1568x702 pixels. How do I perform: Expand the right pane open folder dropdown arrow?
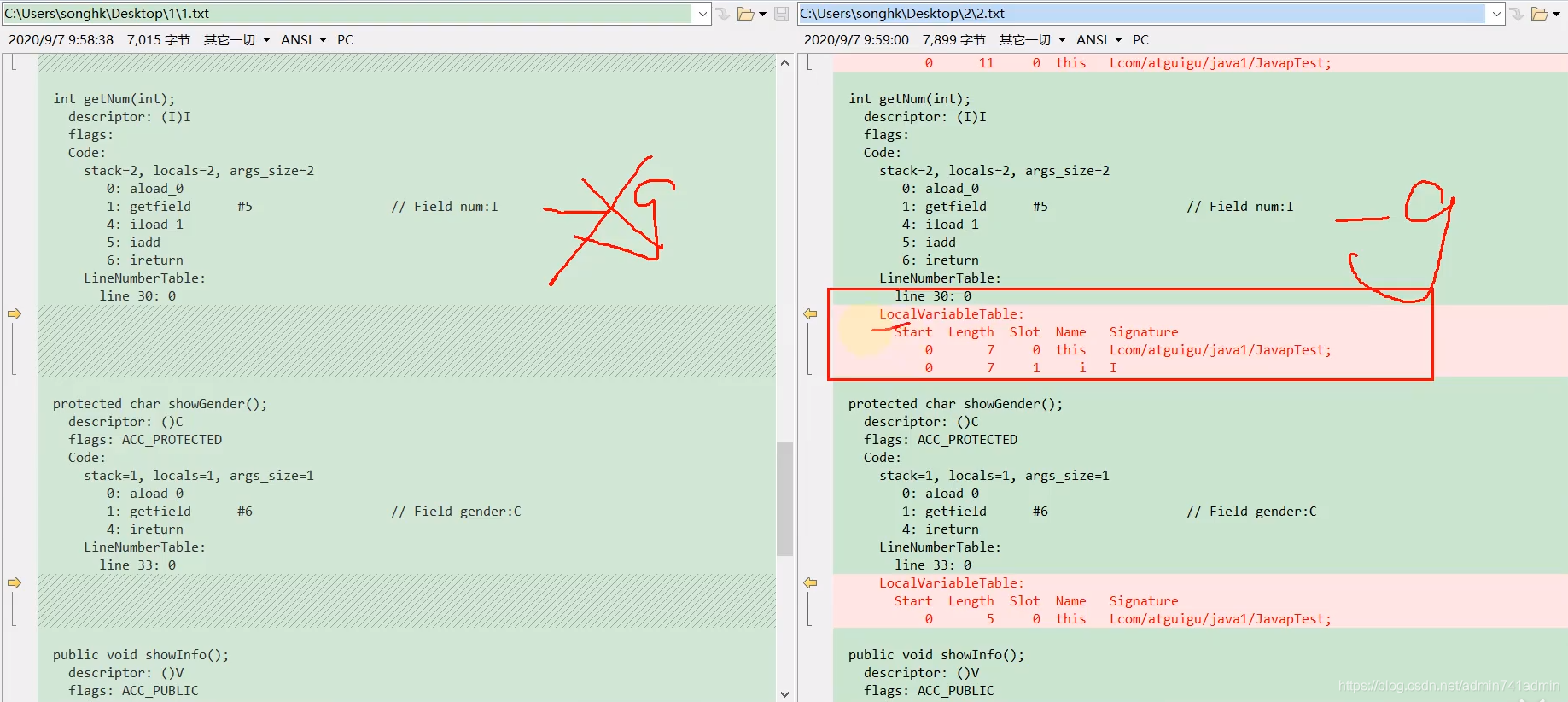[x=1556, y=14]
